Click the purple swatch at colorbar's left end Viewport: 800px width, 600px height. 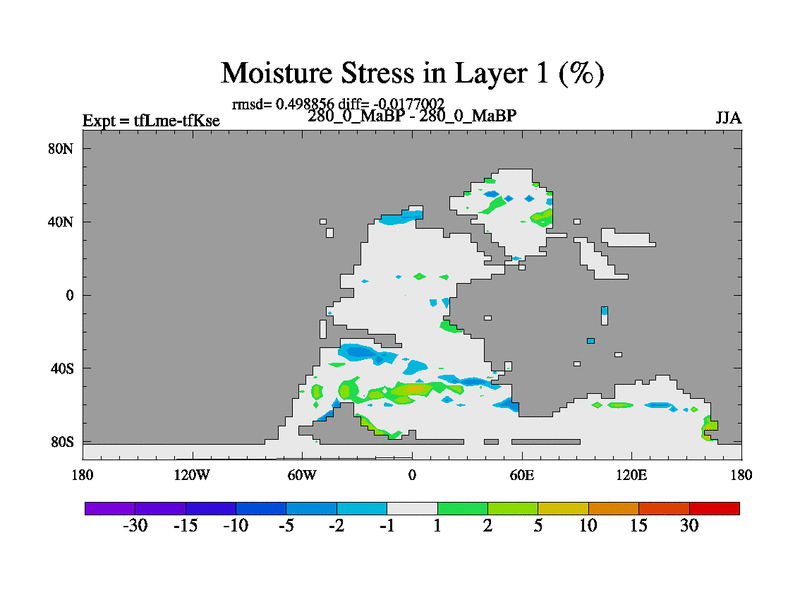click(110, 508)
